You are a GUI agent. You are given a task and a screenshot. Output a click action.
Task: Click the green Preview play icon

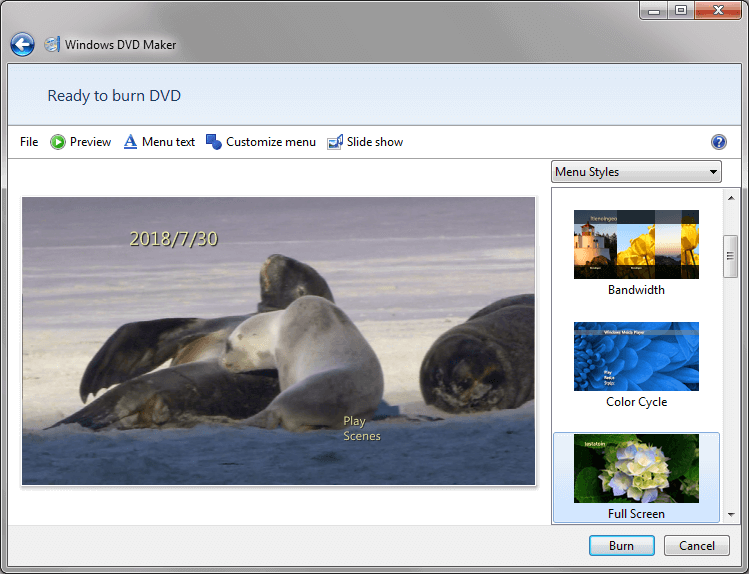pos(58,142)
